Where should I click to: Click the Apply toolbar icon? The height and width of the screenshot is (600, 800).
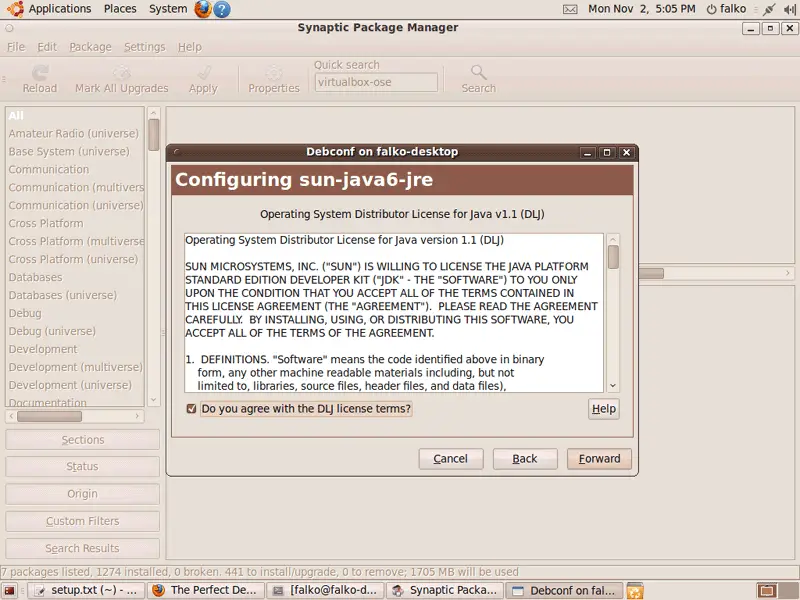click(204, 73)
